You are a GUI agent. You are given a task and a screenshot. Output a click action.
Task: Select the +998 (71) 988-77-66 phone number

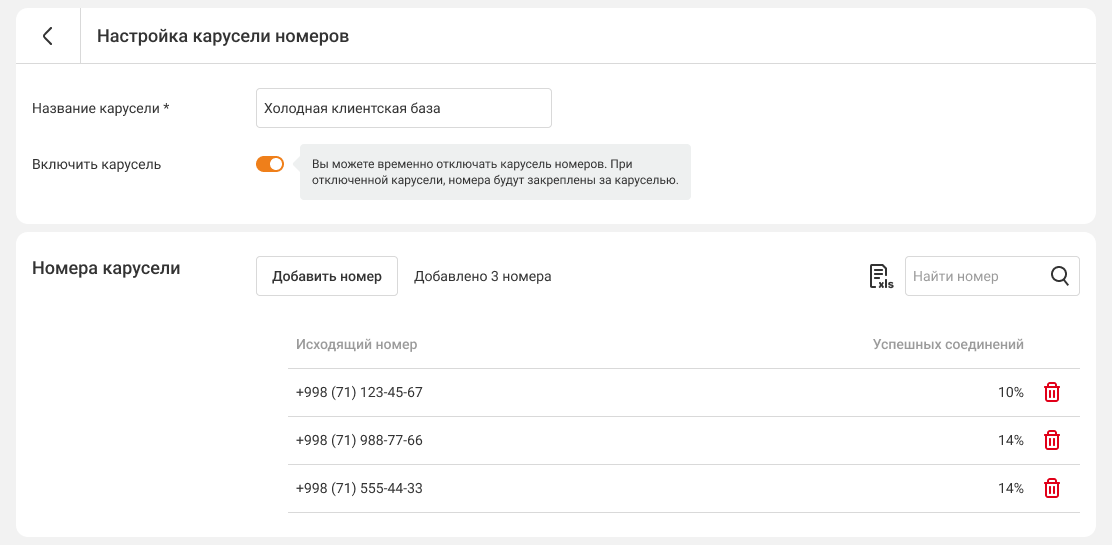point(359,441)
